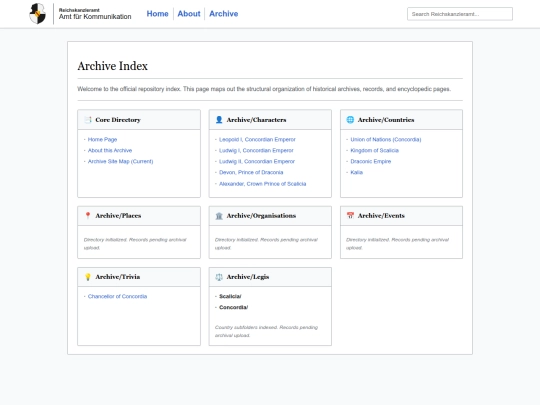Viewport: 540px width, 405px height.
Task: Click the Archive/Trivia header text
Action: (x=117, y=277)
